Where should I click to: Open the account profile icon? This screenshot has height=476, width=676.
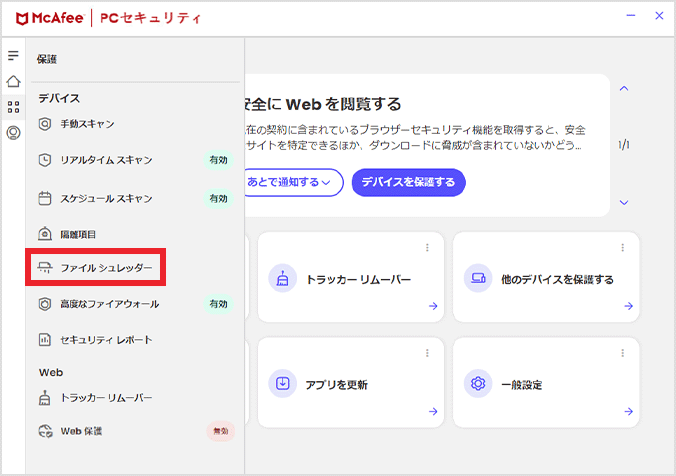tap(13, 133)
